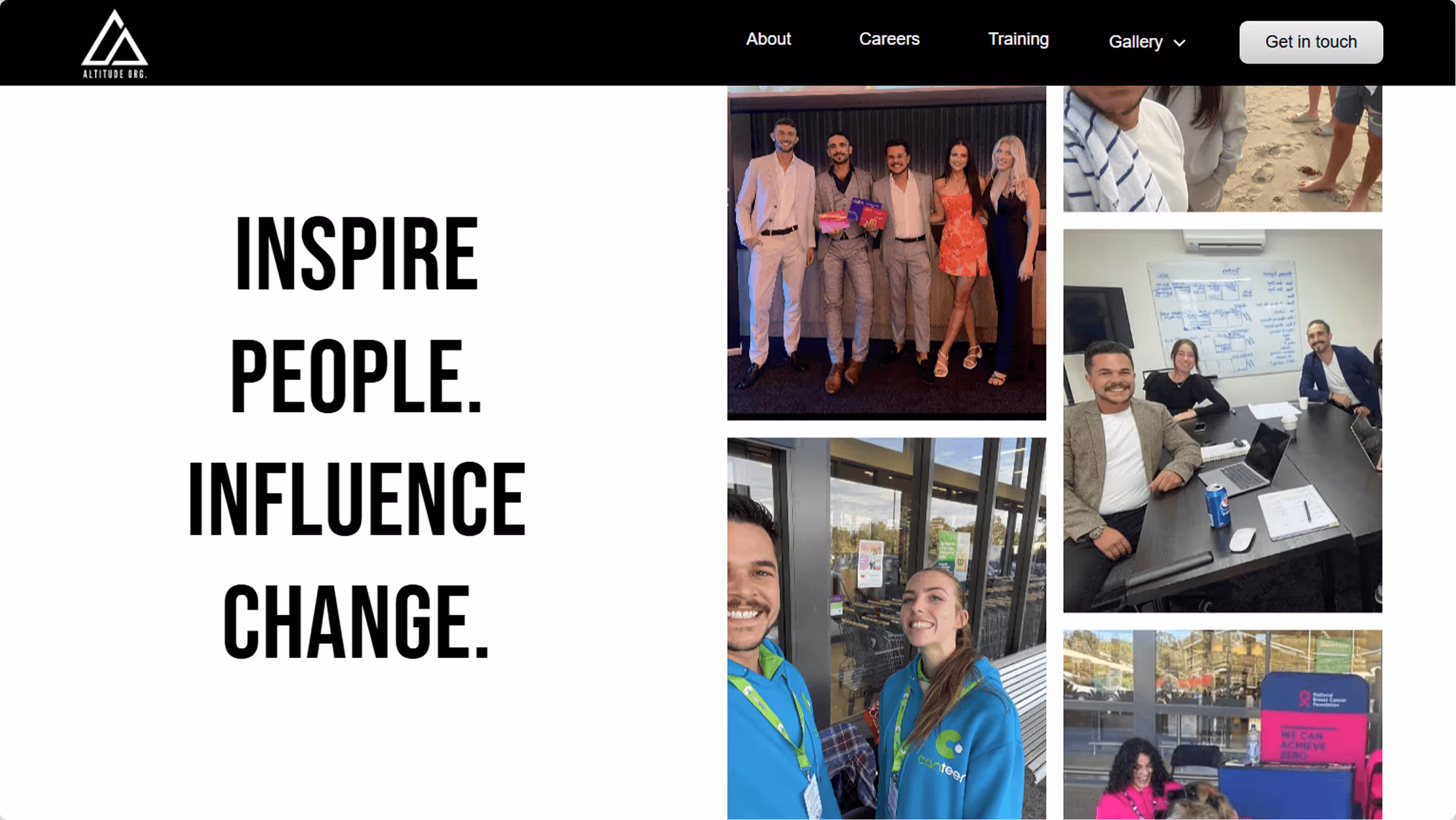Open the Canteen blue hoodies selfie
The width and height of the screenshot is (1456, 820).
click(x=886, y=628)
